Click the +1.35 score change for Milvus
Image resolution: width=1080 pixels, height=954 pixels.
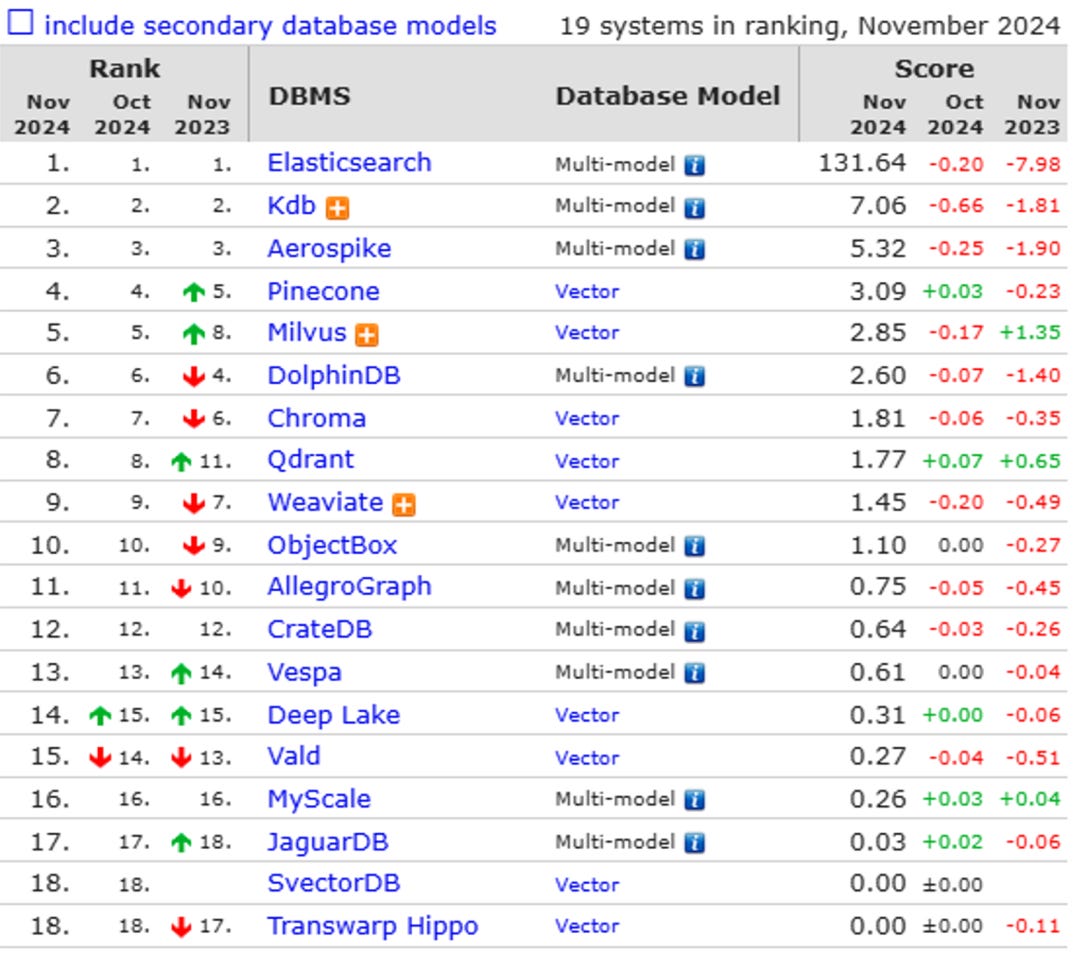coord(1030,333)
